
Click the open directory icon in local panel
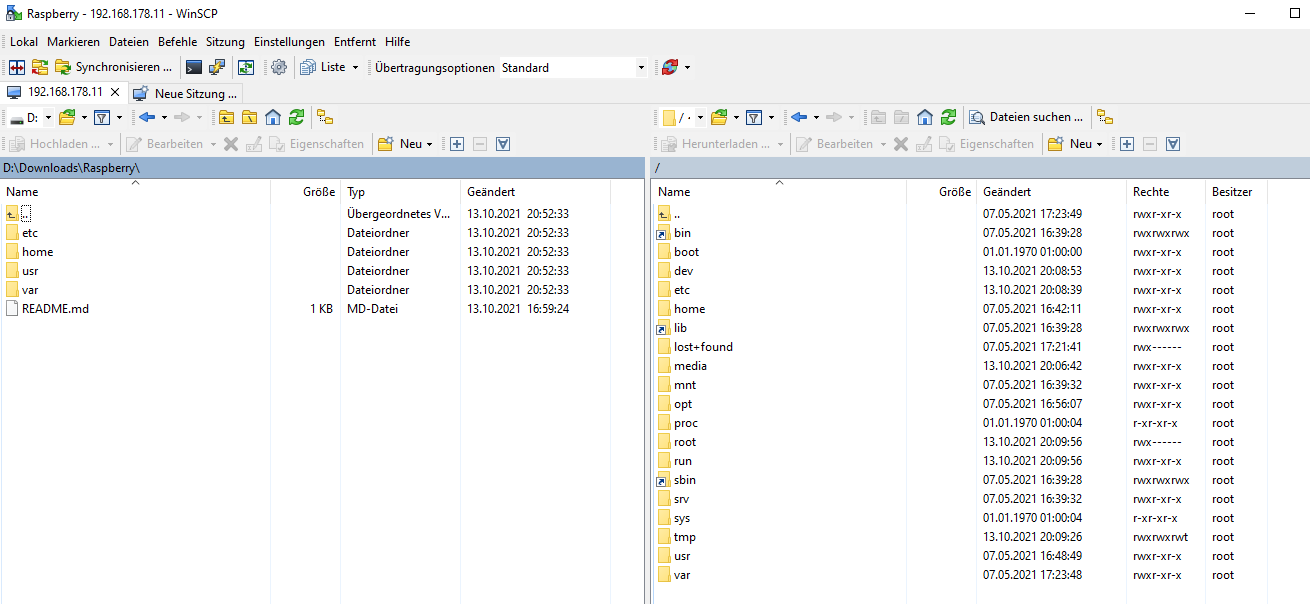(68, 117)
